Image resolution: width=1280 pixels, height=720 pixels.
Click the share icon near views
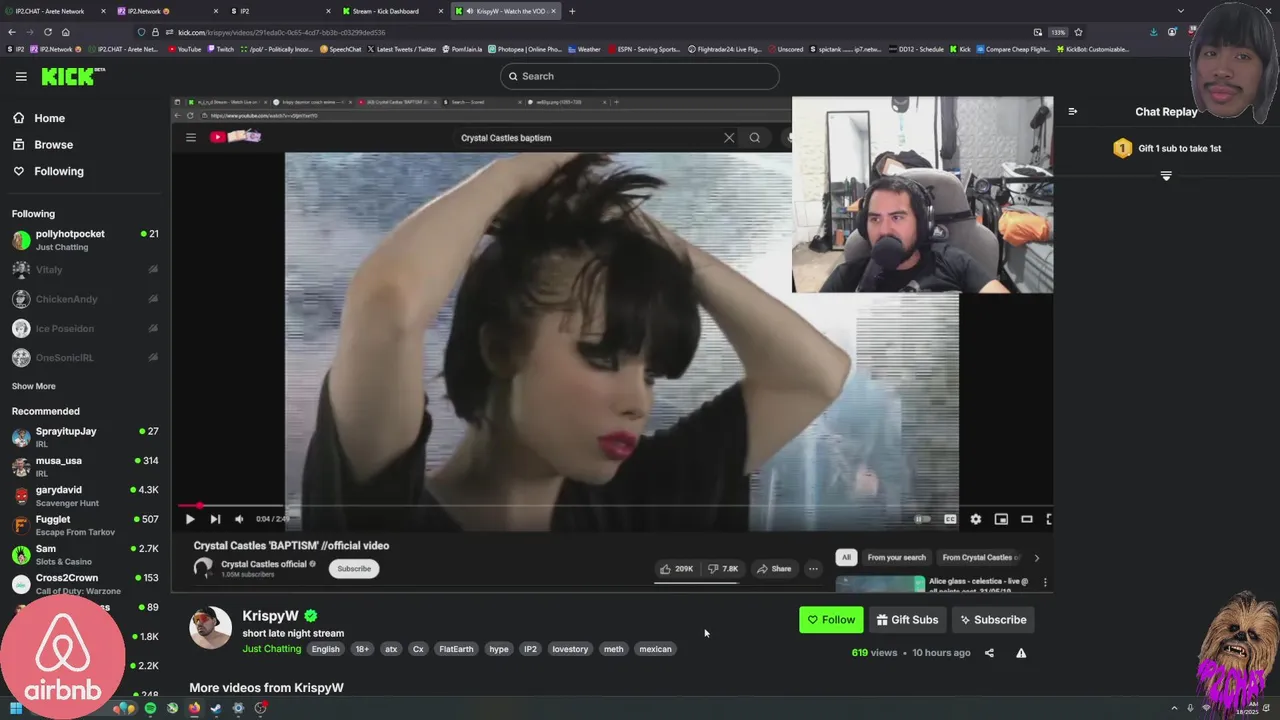(989, 653)
